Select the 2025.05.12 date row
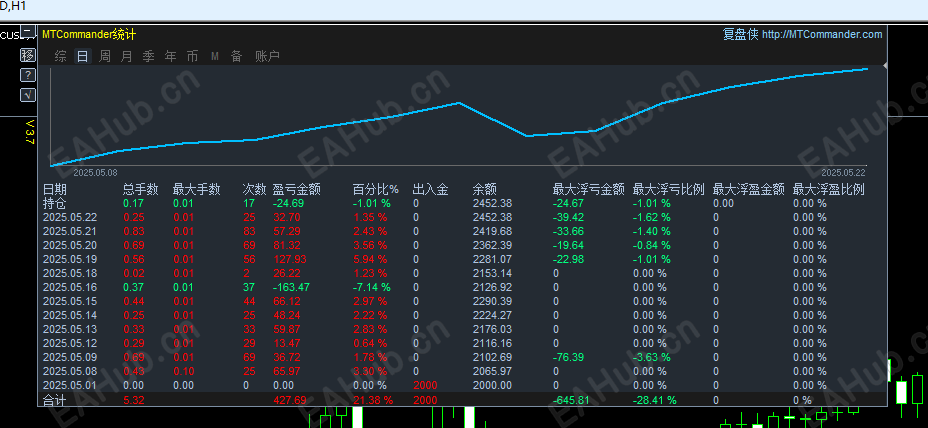 [70, 343]
